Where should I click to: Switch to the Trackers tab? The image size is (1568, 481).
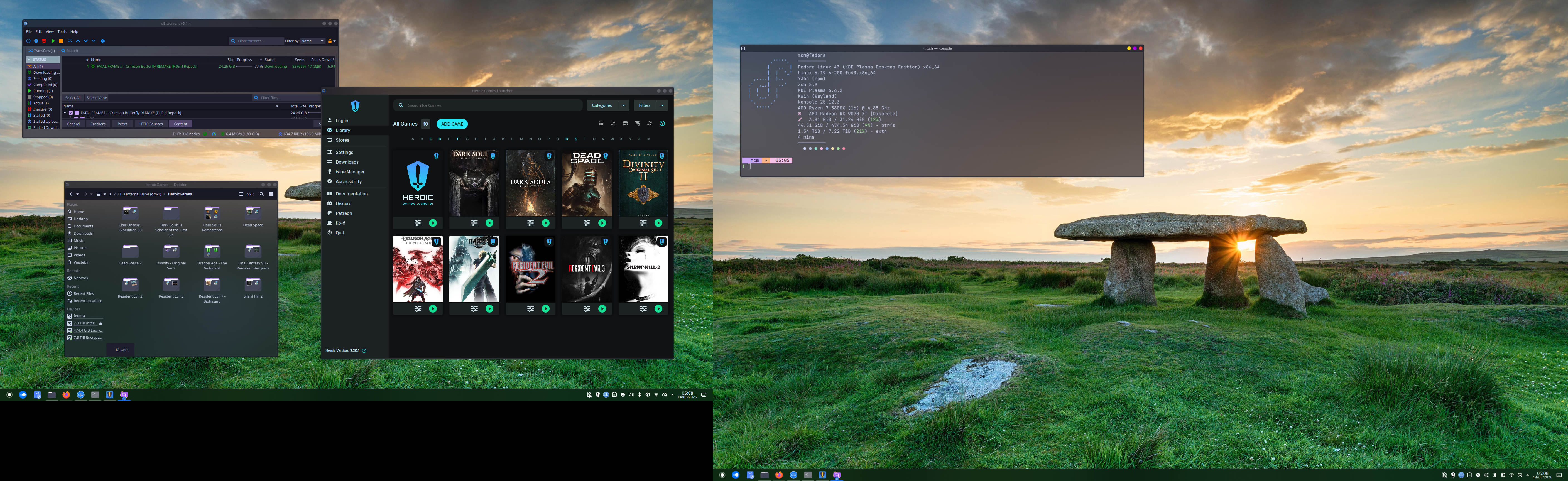coord(98,124)
